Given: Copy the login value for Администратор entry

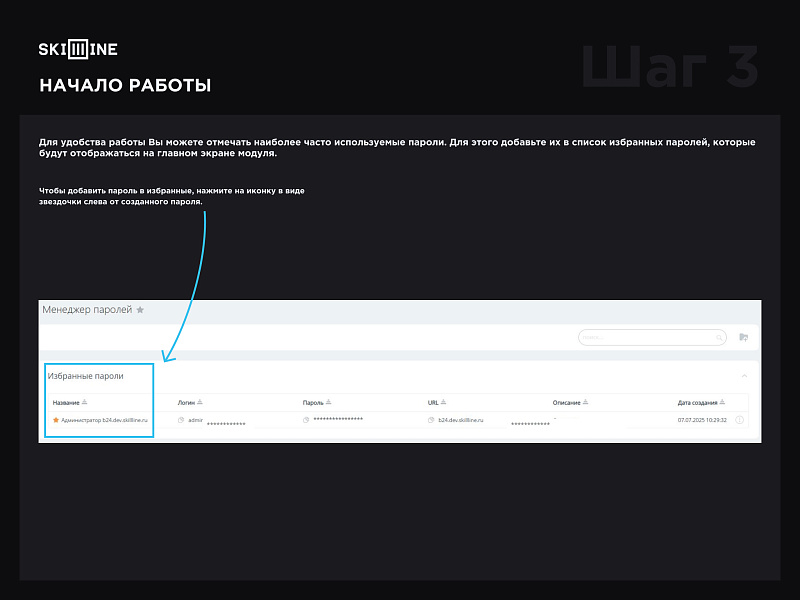Looking at the screenshot, I should click(x=181, y=417).
